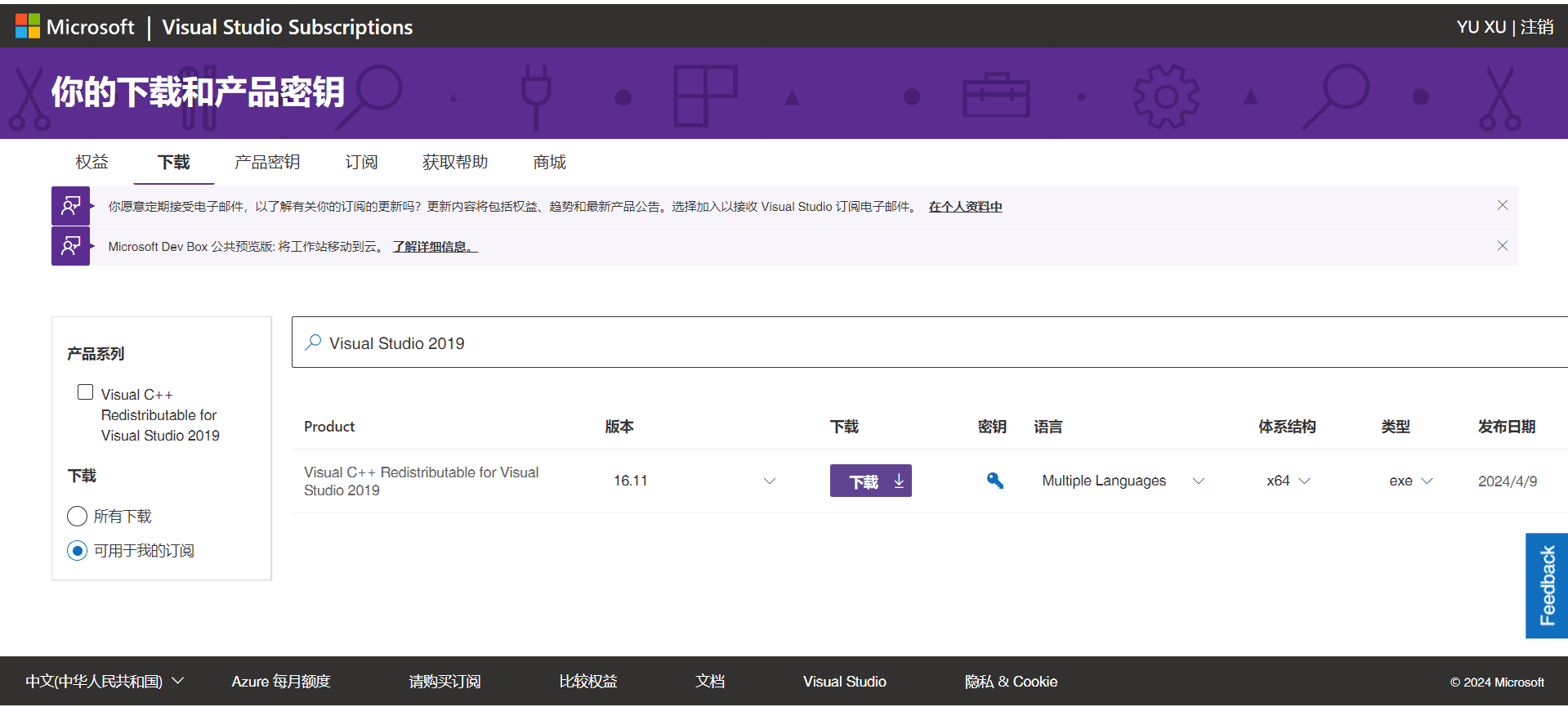1568x707 pixels.
Task: Open the 了解详细信息 link
Action: tap(435, 247)
